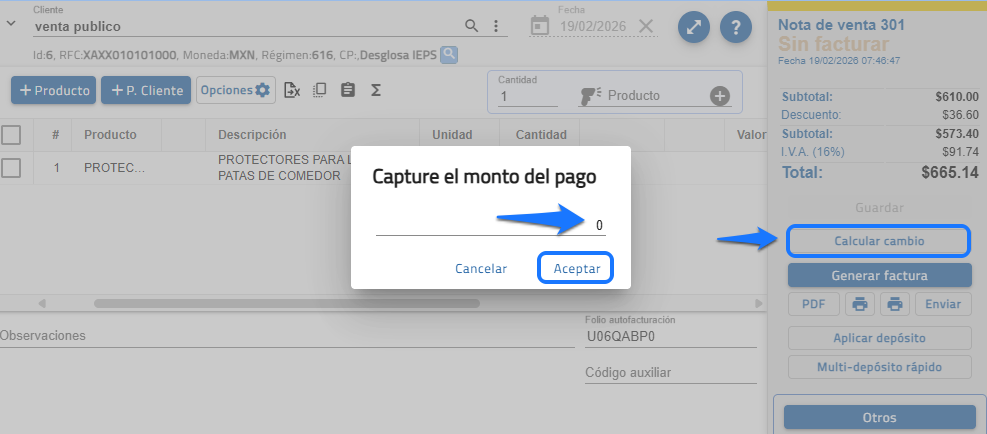The width and height of the screenshot is (987, 434).
Task: Click the PDF button
Action: (x=814, y=304)
